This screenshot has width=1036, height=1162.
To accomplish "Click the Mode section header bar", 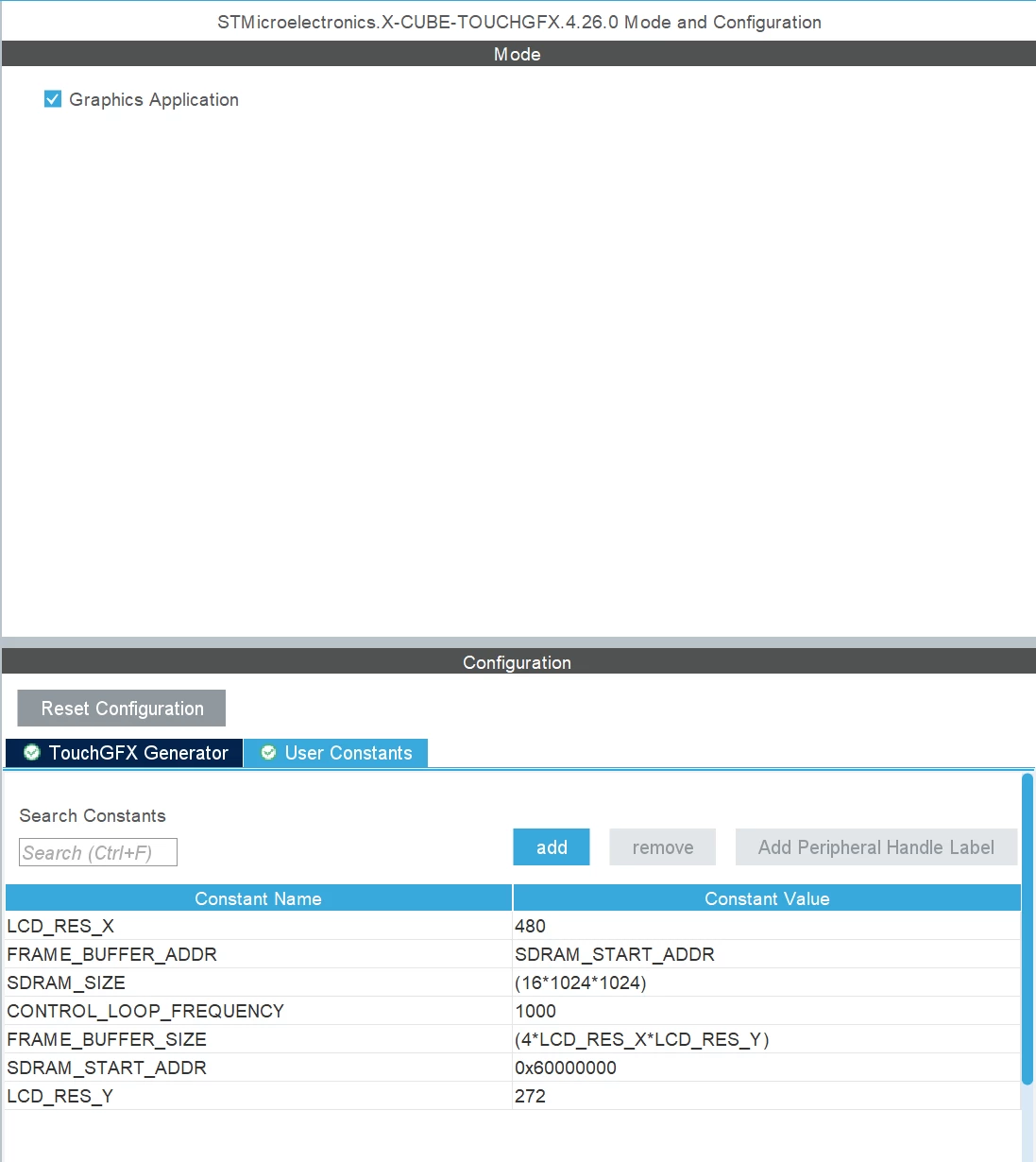I will click(x=518, y=54).
